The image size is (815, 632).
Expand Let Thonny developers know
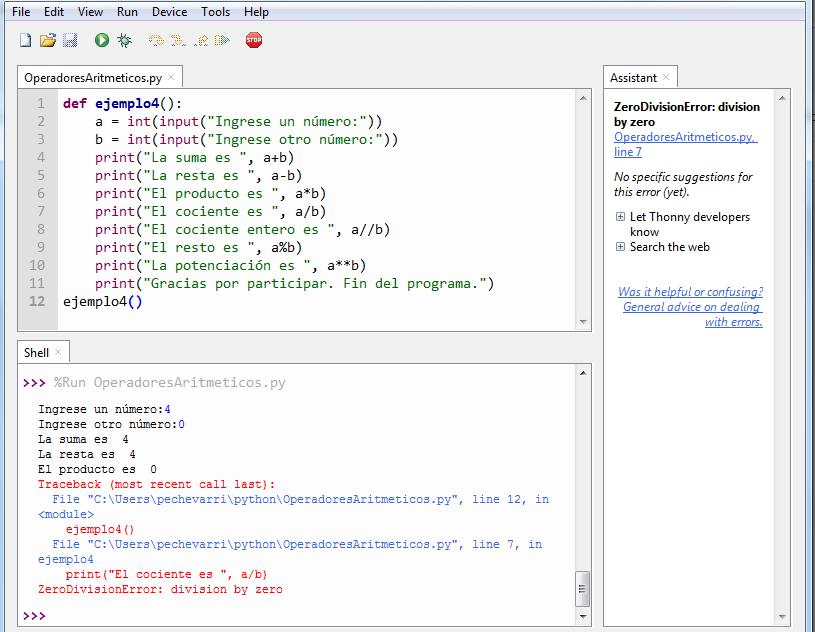click(622, 216)
